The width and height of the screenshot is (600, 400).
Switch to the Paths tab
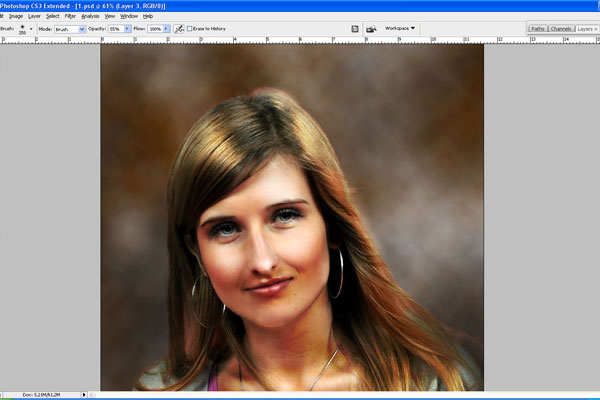pos(538,30)
